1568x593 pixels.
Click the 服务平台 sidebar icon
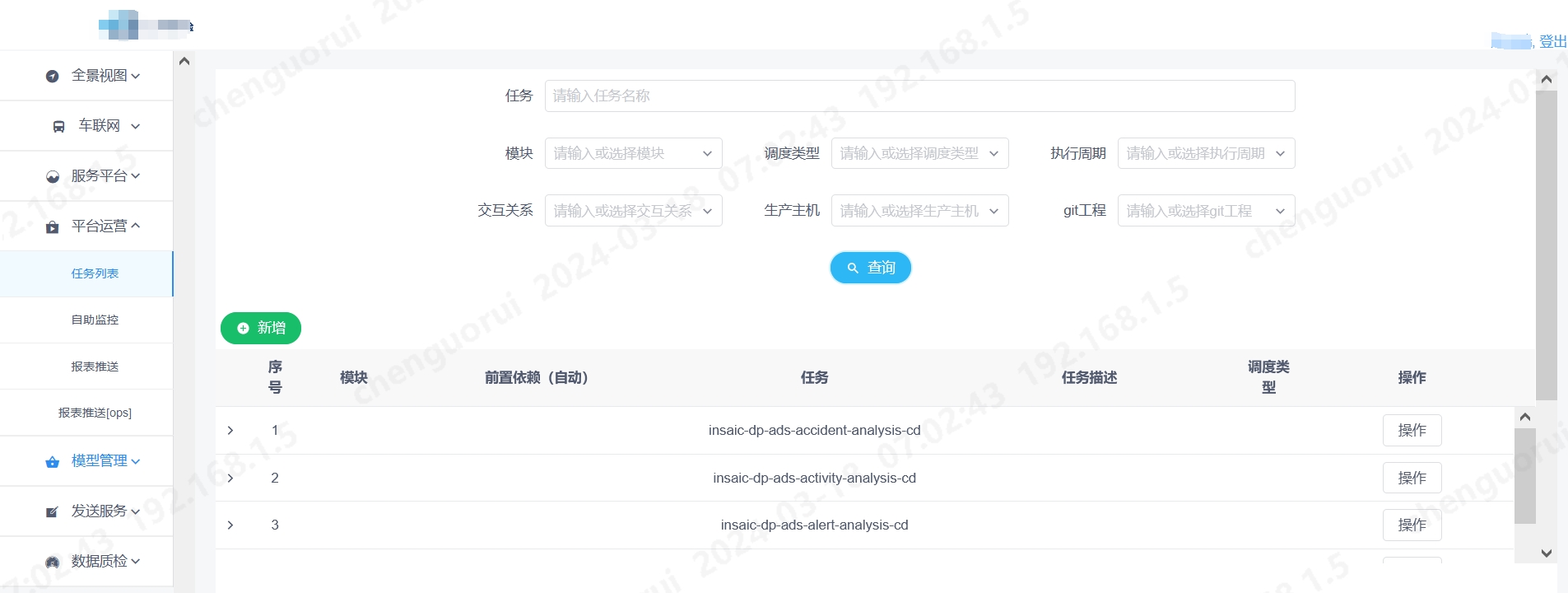[x=53, y=177]
